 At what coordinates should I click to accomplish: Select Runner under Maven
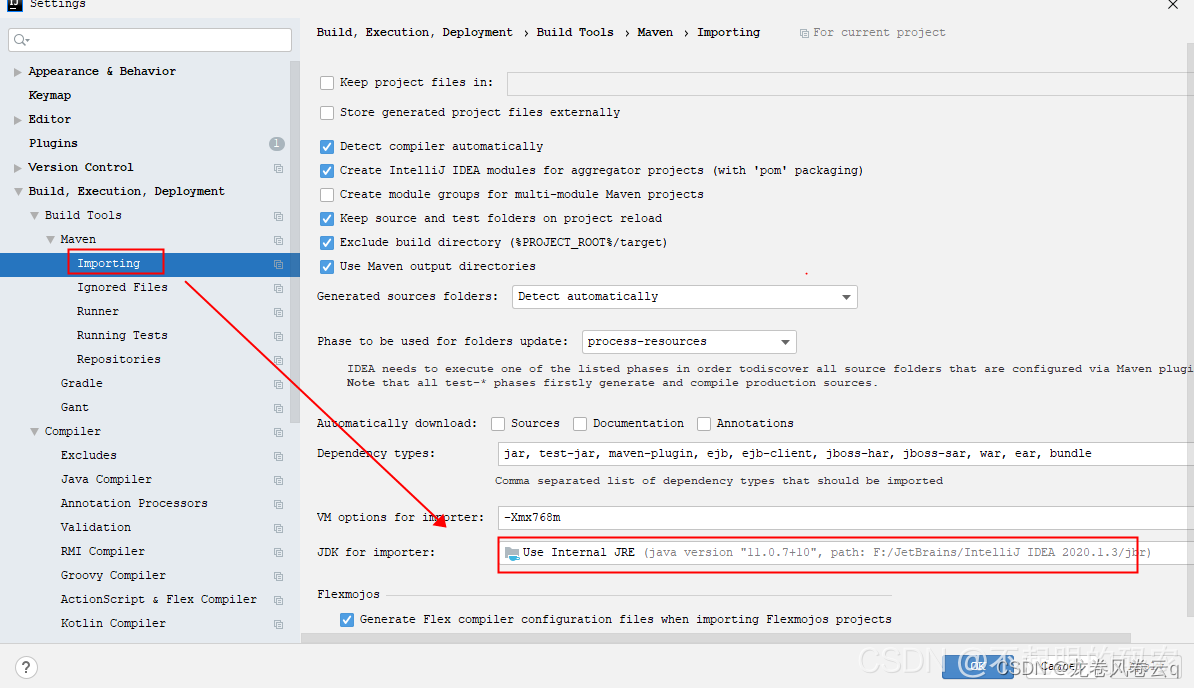[97, 311]
